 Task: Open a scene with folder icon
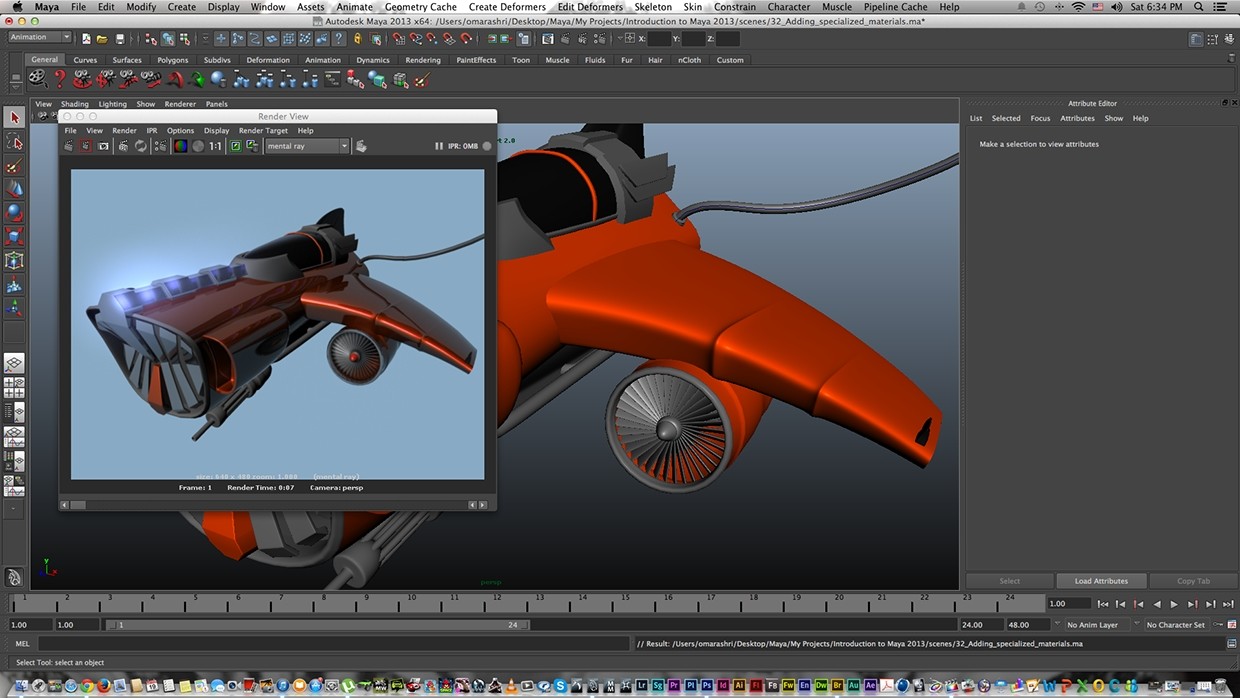pos(102,39)
